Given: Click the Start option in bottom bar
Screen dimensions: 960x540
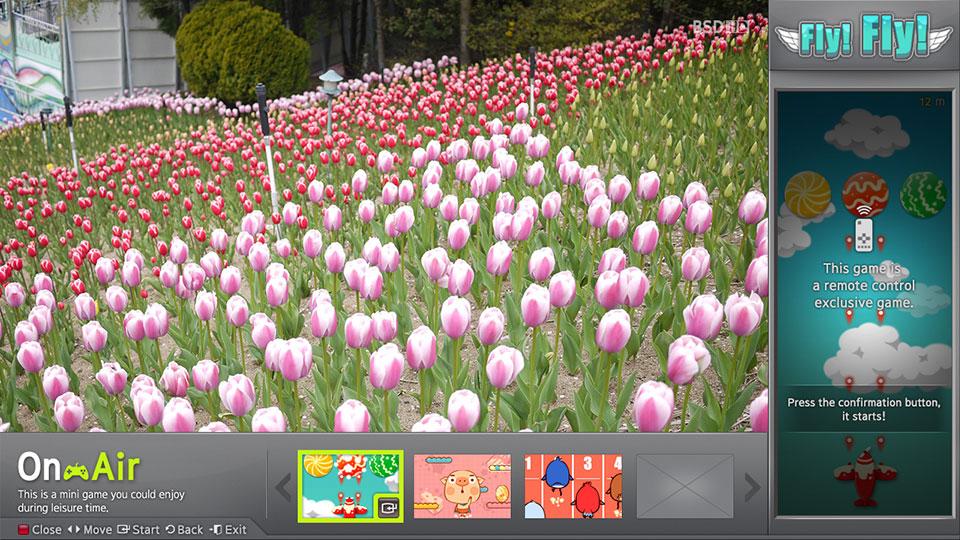Looking at the screenshot, I should tap(138, 530).
